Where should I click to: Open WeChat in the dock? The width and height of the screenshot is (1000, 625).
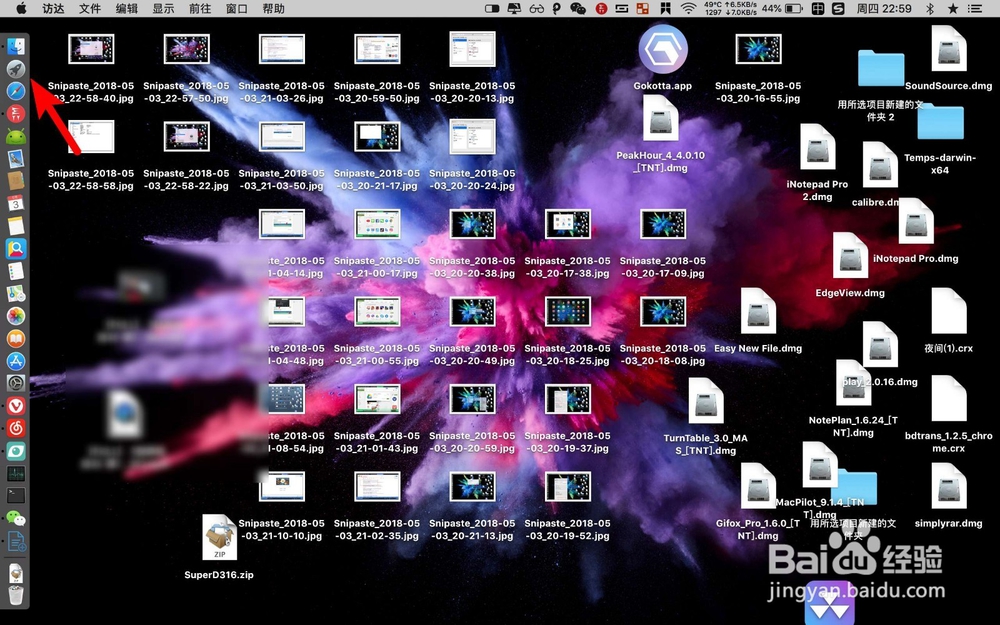[16, 518]
